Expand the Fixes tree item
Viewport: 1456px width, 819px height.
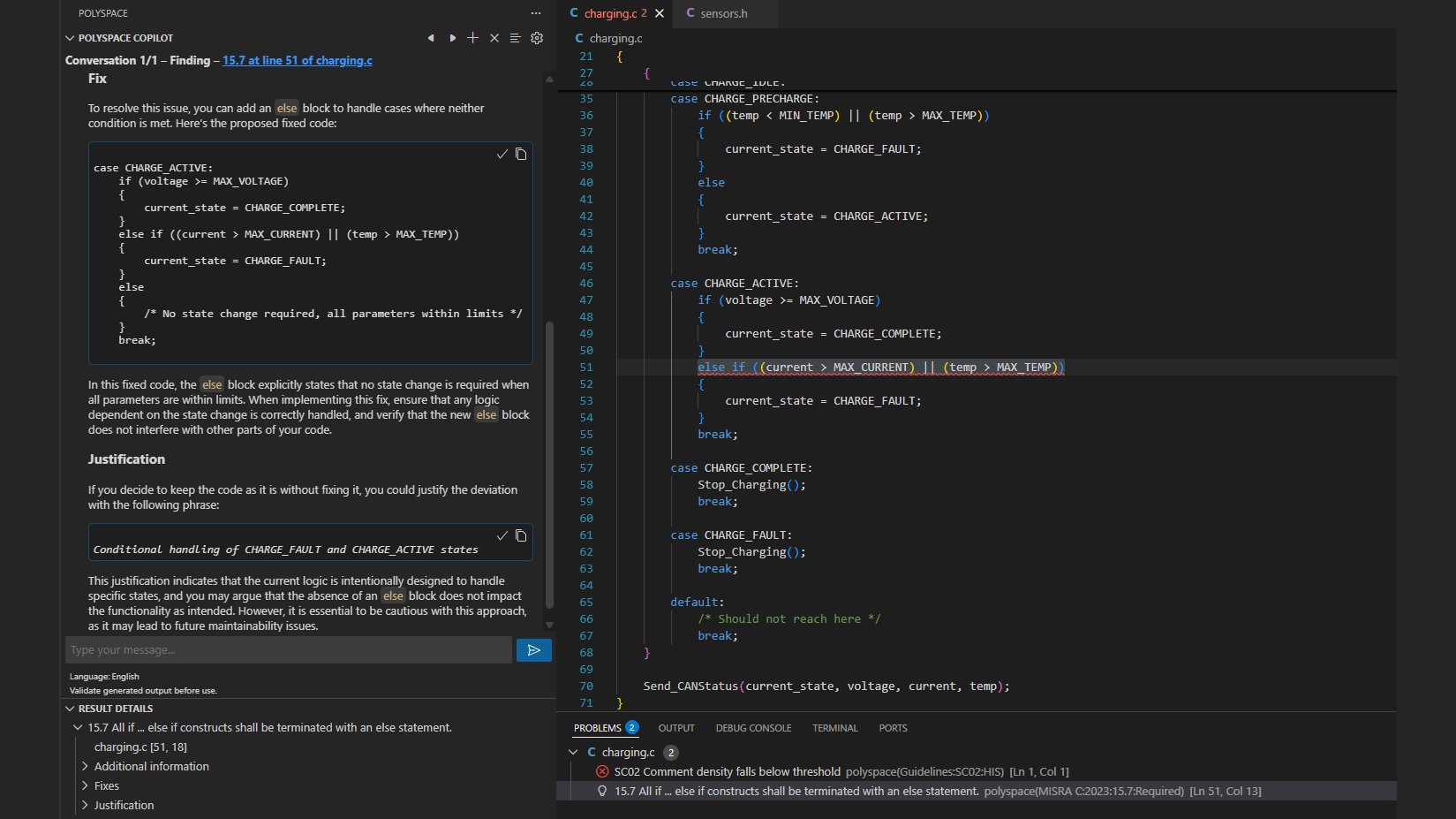[86, 786]
